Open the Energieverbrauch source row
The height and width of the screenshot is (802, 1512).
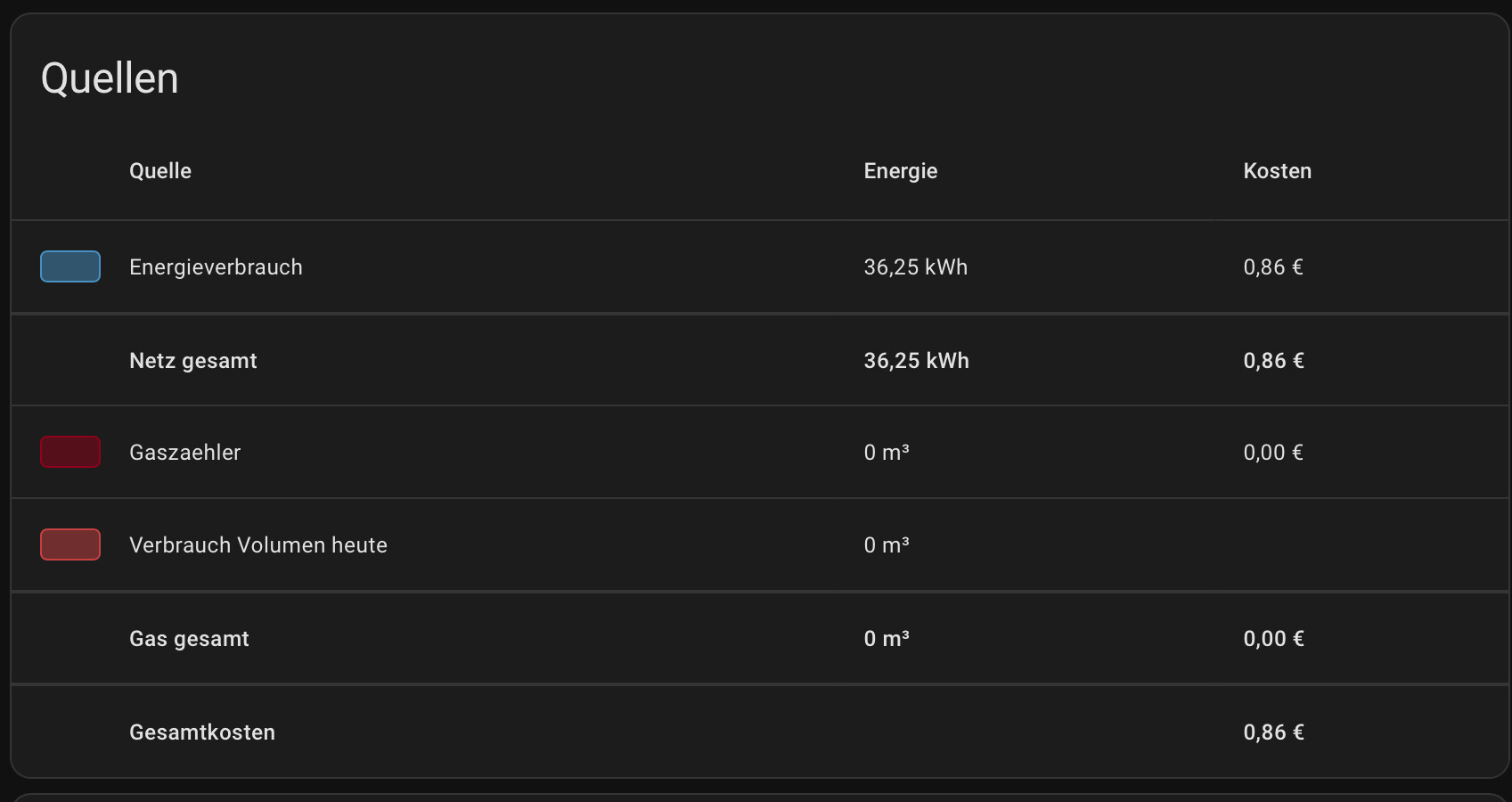(759, 267)
